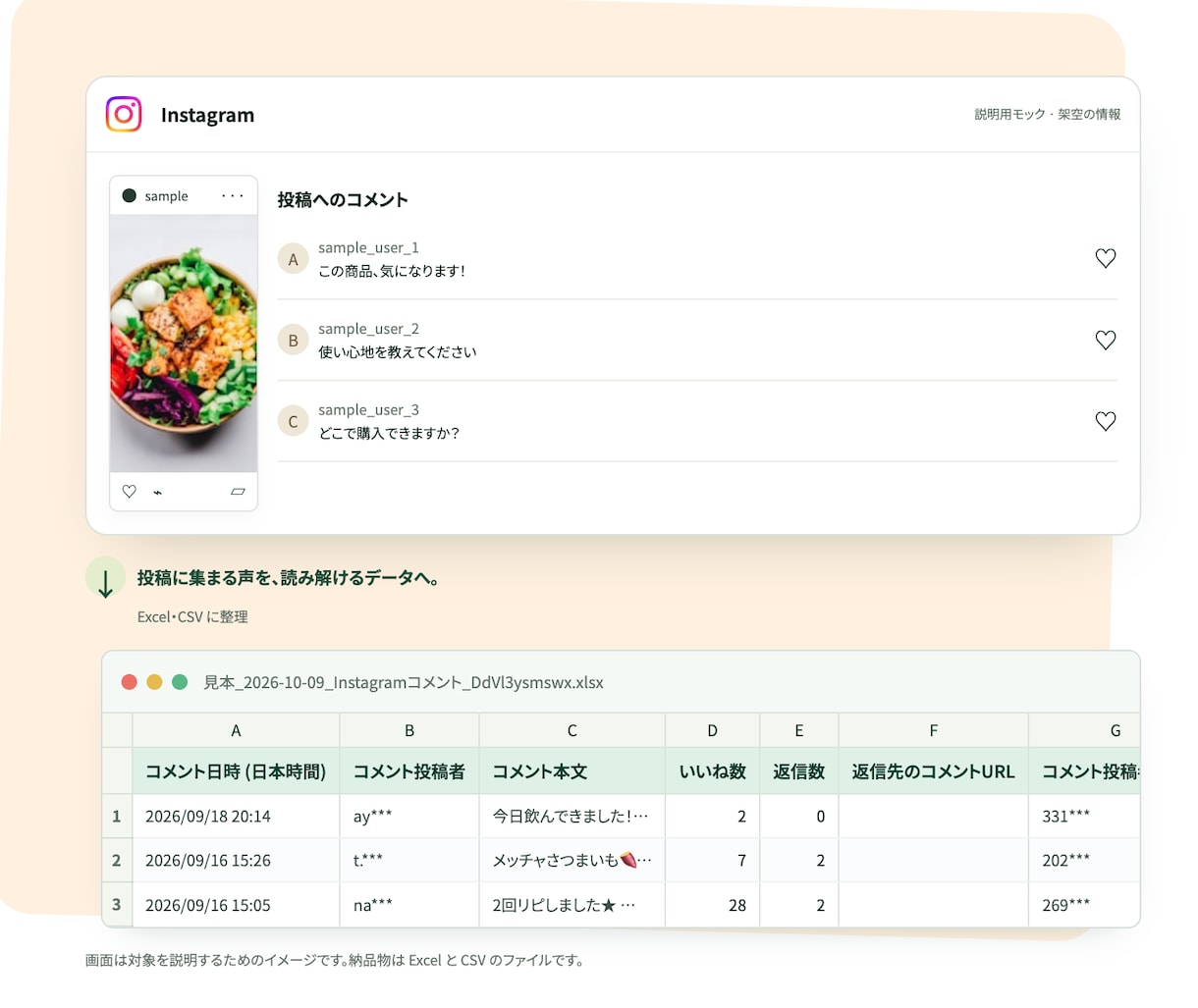1198x1008 pixels.
Task: Click the コメント日時 (日本時間) header cell
Action: 236,771
